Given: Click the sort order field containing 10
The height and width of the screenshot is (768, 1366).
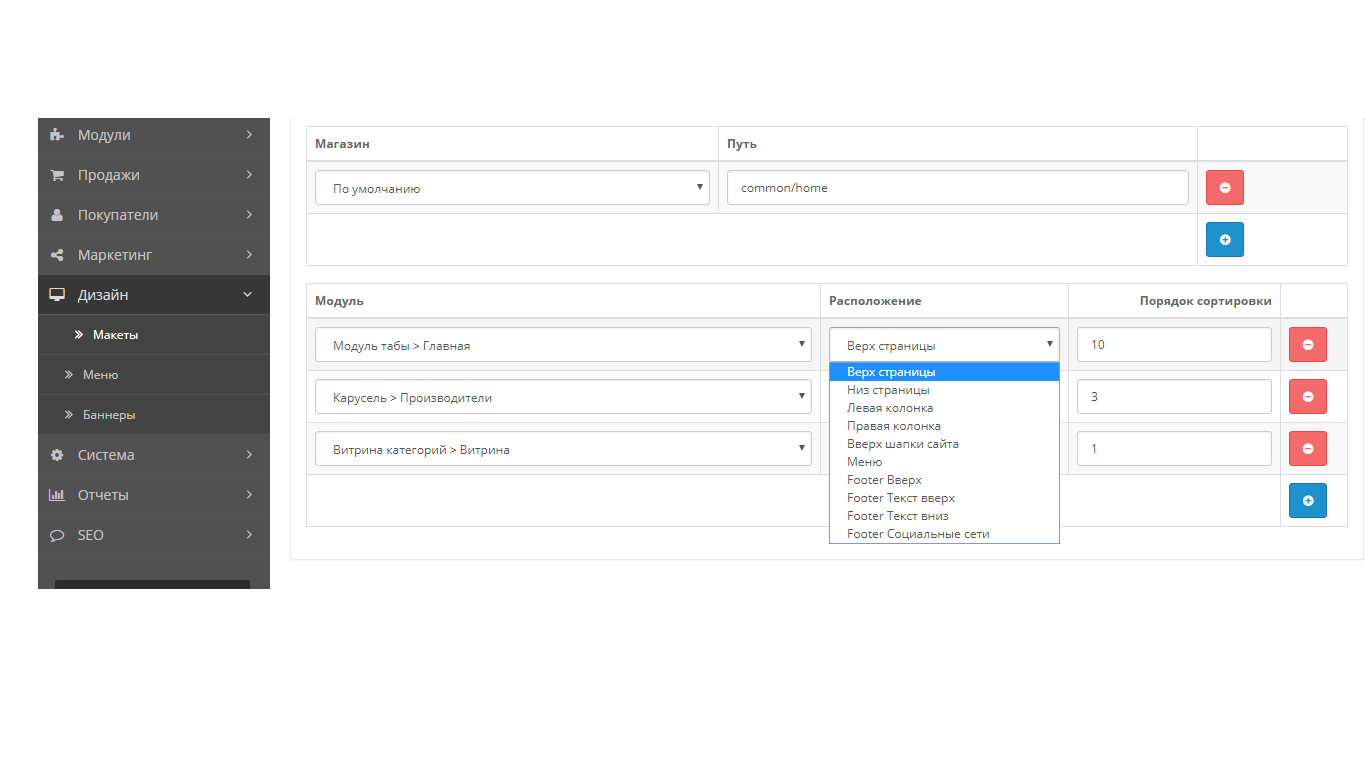Looking at the screenshot, I should [x=1174, y=344].
